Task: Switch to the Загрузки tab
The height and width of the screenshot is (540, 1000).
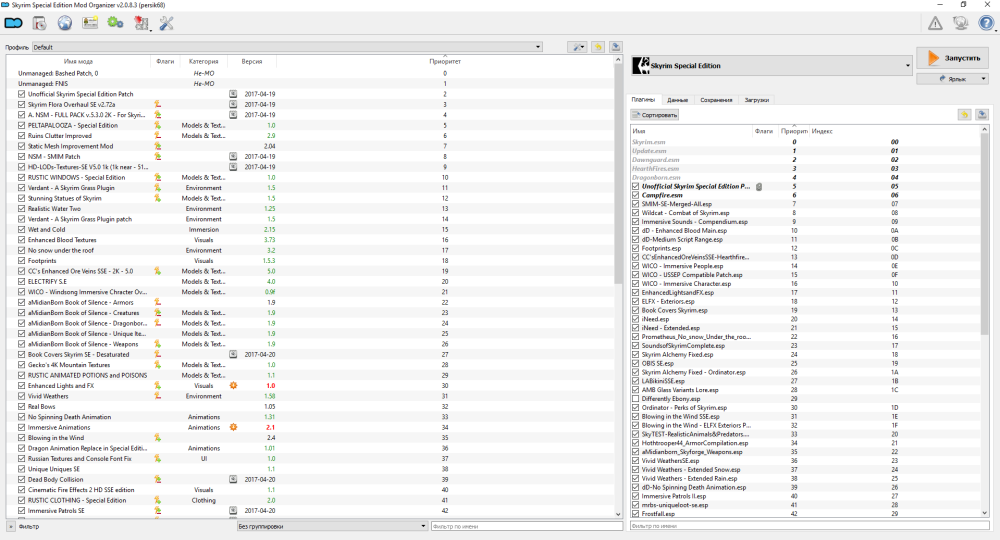Action: pyautogui.click(x=757, y=100)
